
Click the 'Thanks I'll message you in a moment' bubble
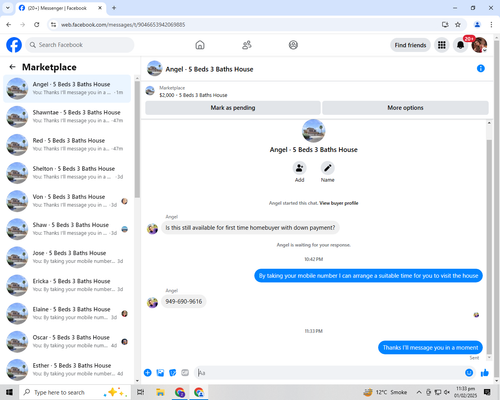click(430, 347)
